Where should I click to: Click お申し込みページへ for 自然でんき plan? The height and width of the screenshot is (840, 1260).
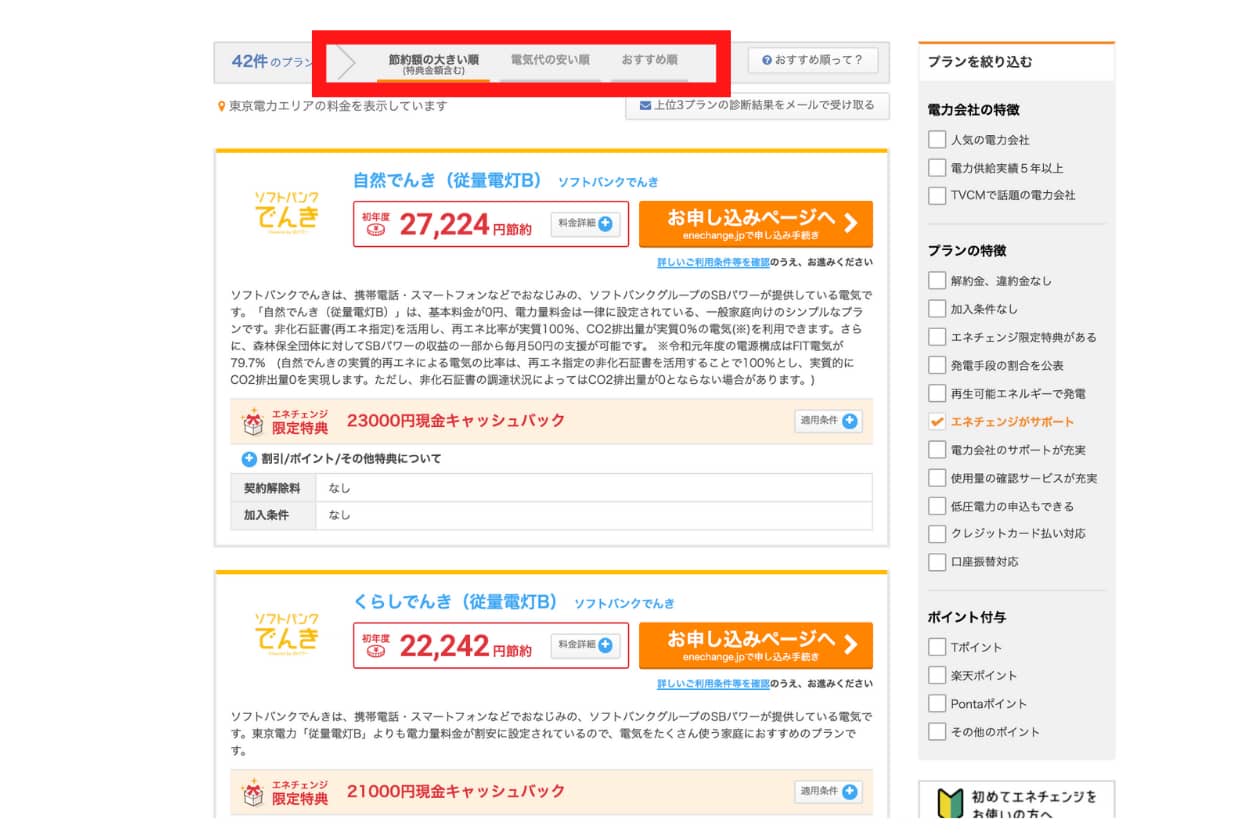[x=756, y=224]
